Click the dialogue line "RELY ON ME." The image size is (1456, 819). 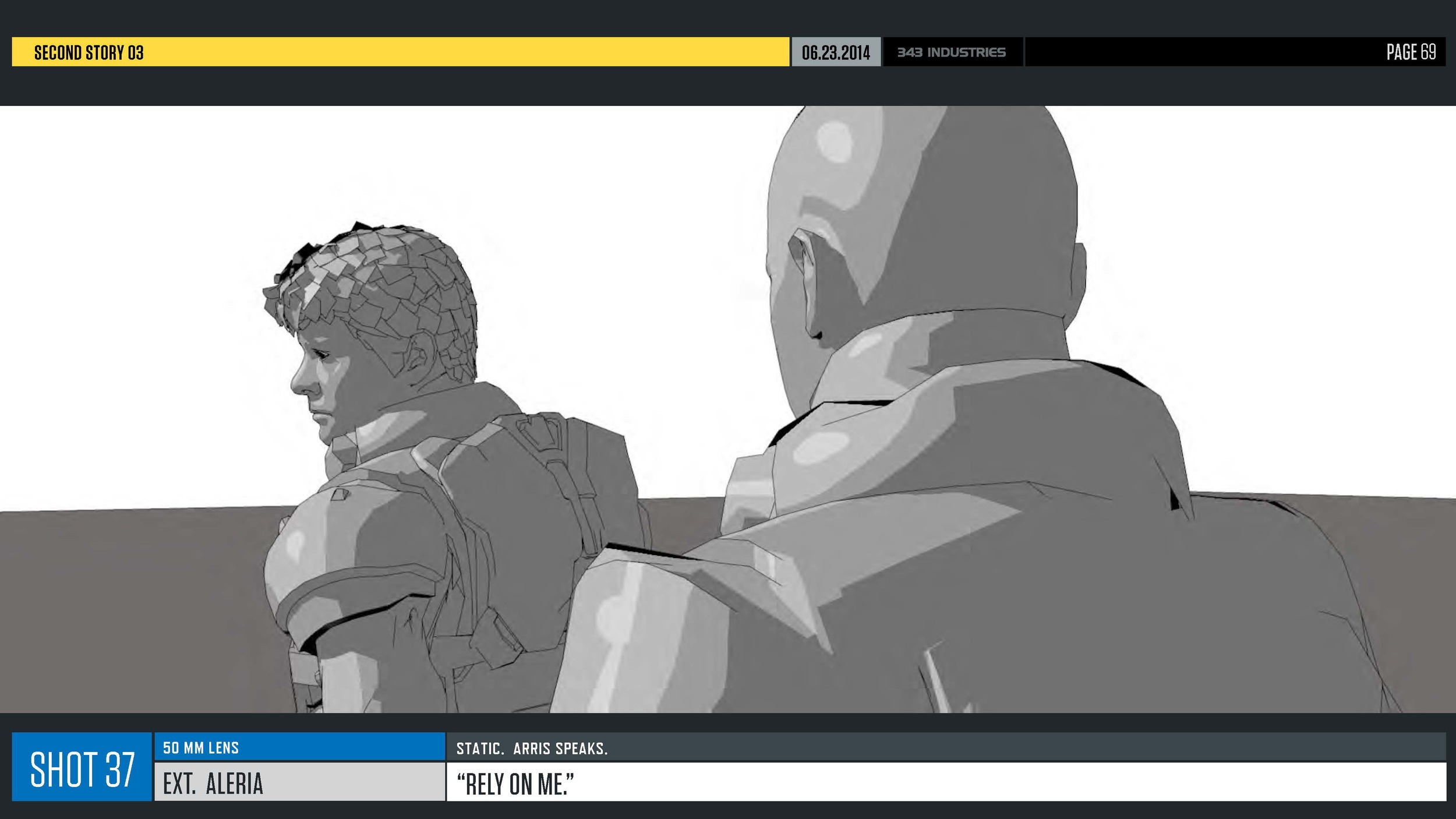pyautogui.click(x=515, y=784)
